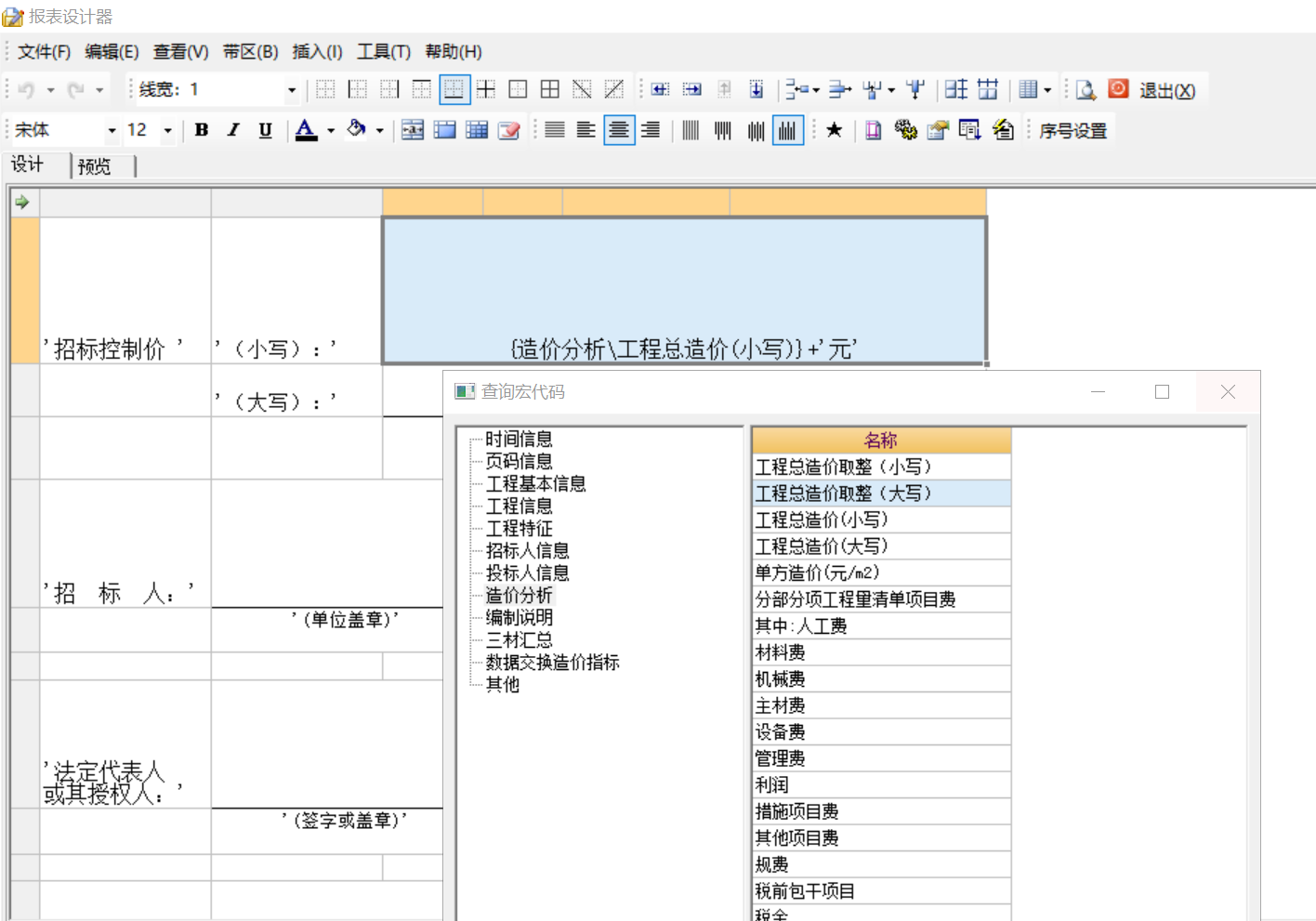Select top vertical alignment
Screen dimensions: 1316x921
[723, 130]
